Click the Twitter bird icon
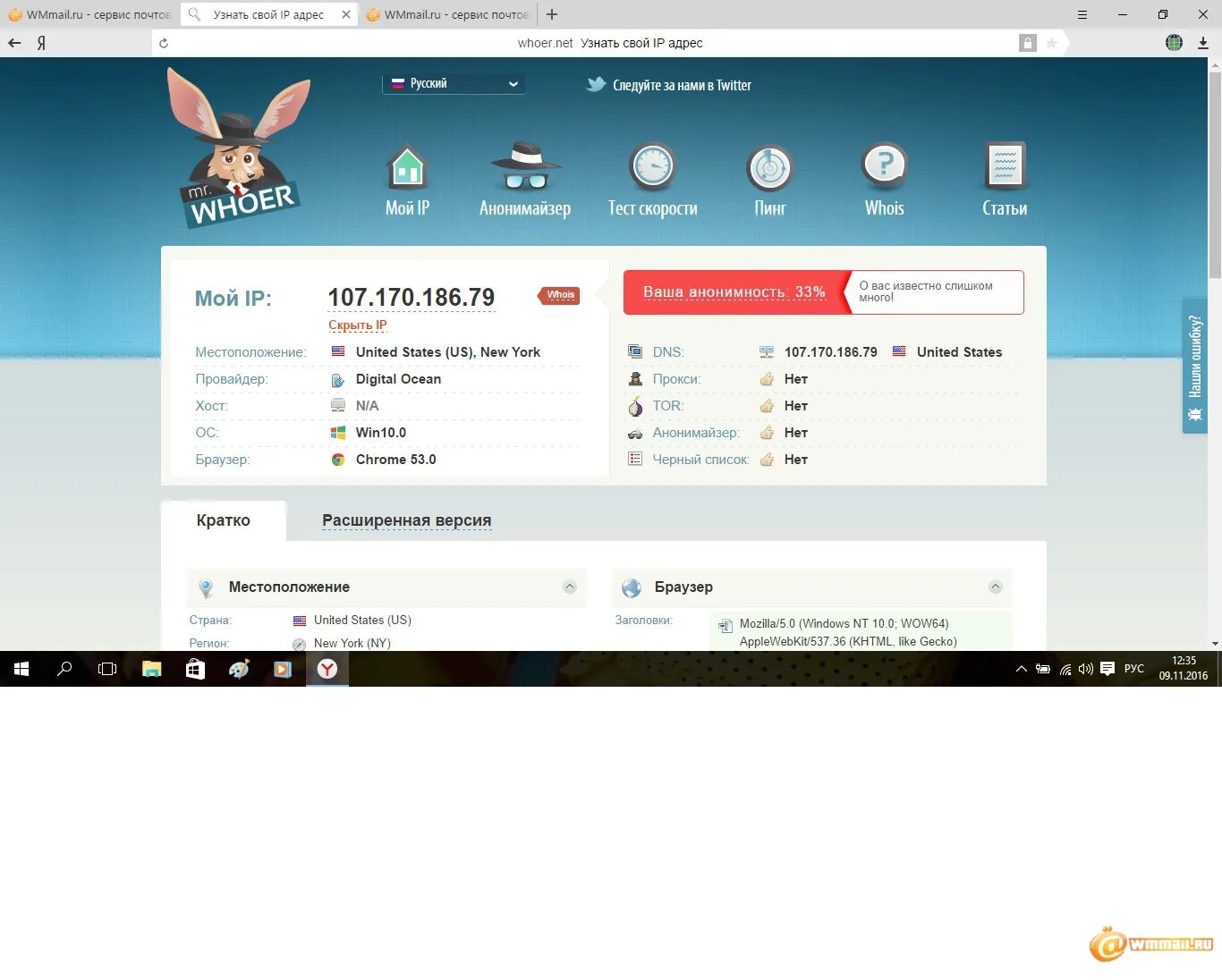 pyautogui.click(x=596, y=85)
